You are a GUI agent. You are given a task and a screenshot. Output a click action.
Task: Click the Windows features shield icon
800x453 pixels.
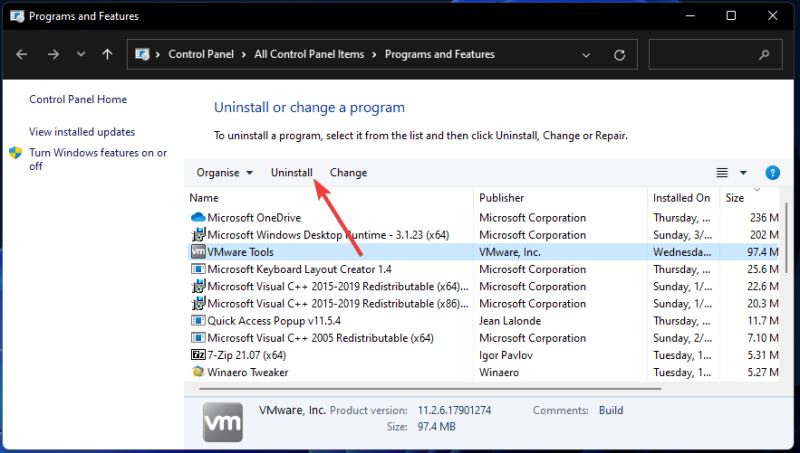[x=16, y=153]
